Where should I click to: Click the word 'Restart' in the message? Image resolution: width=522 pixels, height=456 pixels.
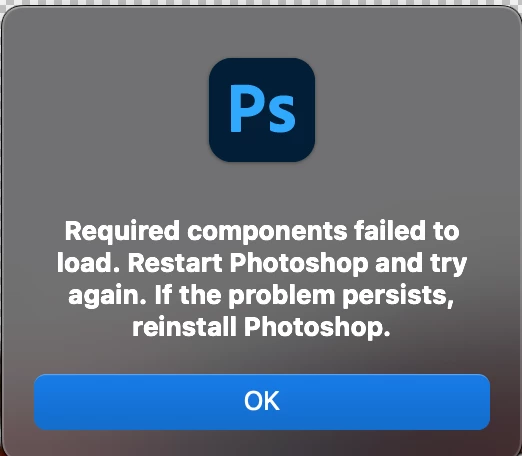(x=175, y=263)
